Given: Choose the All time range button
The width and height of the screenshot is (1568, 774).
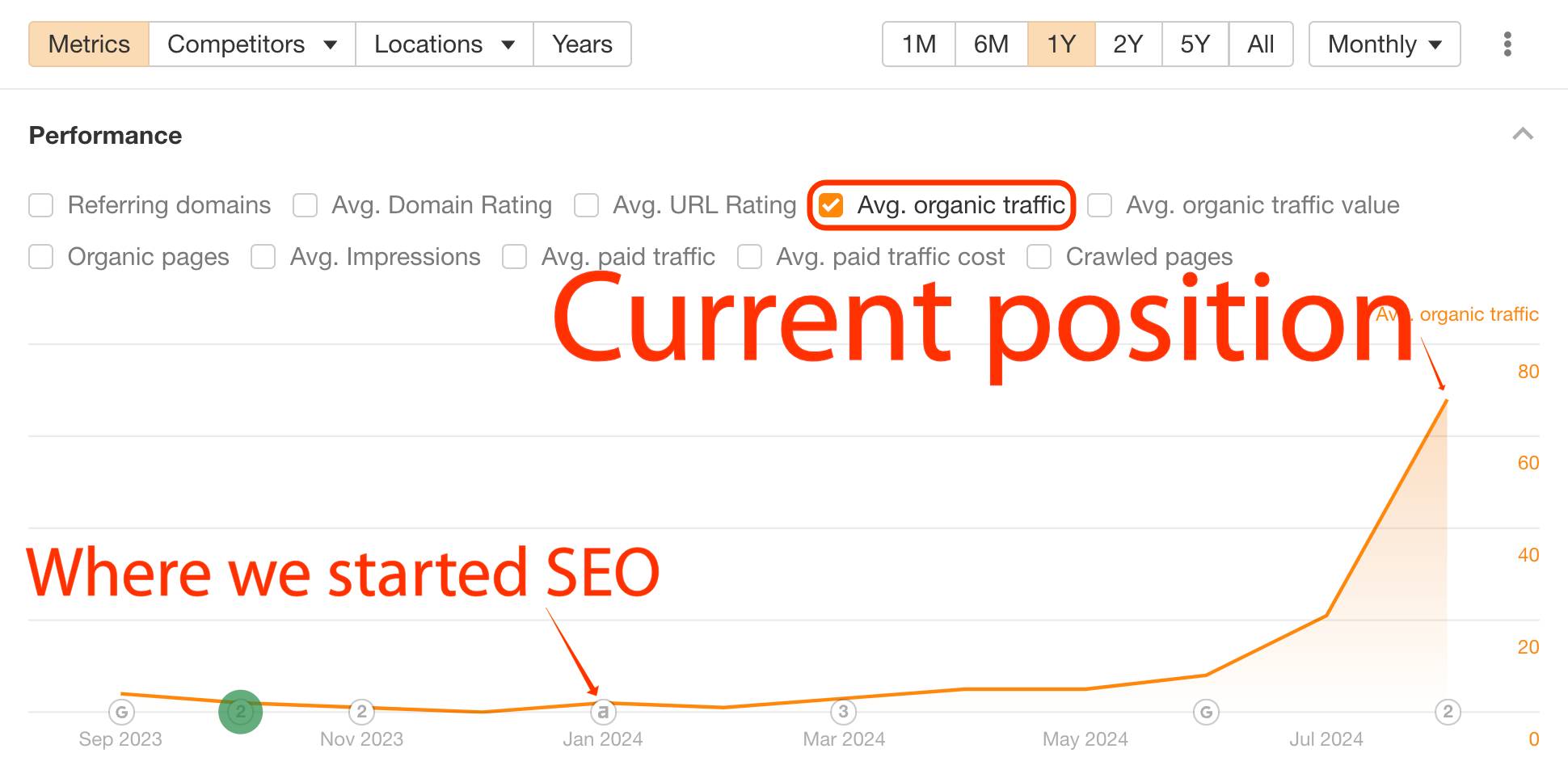Looking at the screenshot, I should click(1260, 44).
